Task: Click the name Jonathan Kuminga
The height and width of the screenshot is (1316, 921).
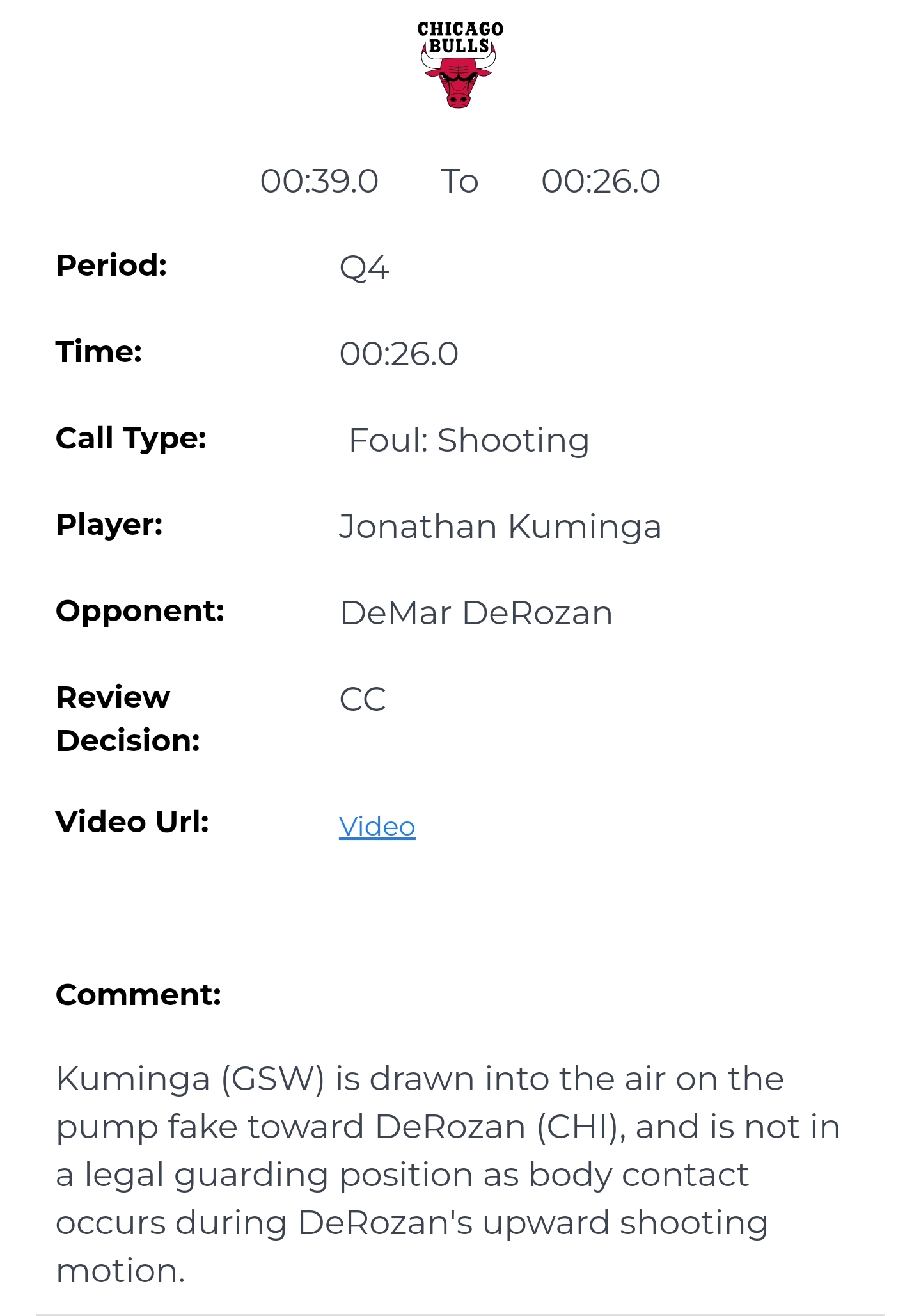Action: pos(500,527)
